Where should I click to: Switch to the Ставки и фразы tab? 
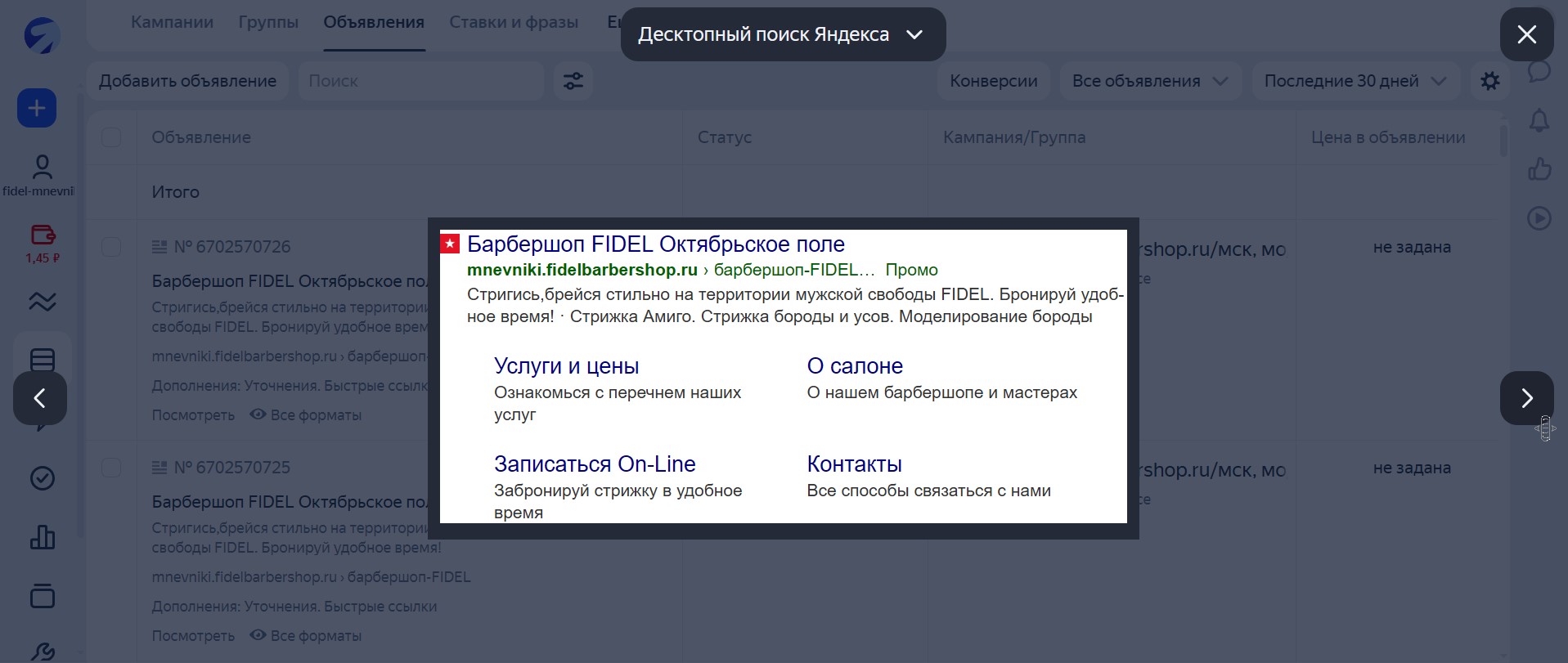[x=514, y=22]
